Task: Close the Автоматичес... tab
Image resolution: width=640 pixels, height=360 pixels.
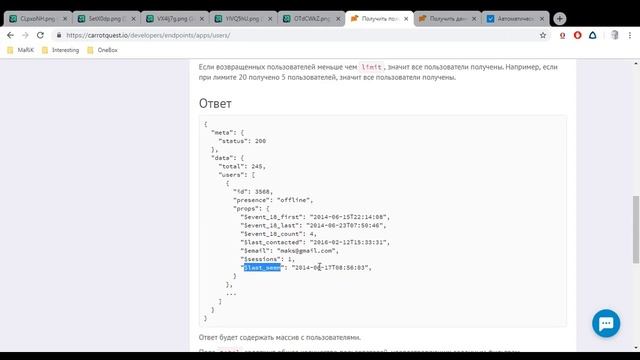Action: coord(542,19)
